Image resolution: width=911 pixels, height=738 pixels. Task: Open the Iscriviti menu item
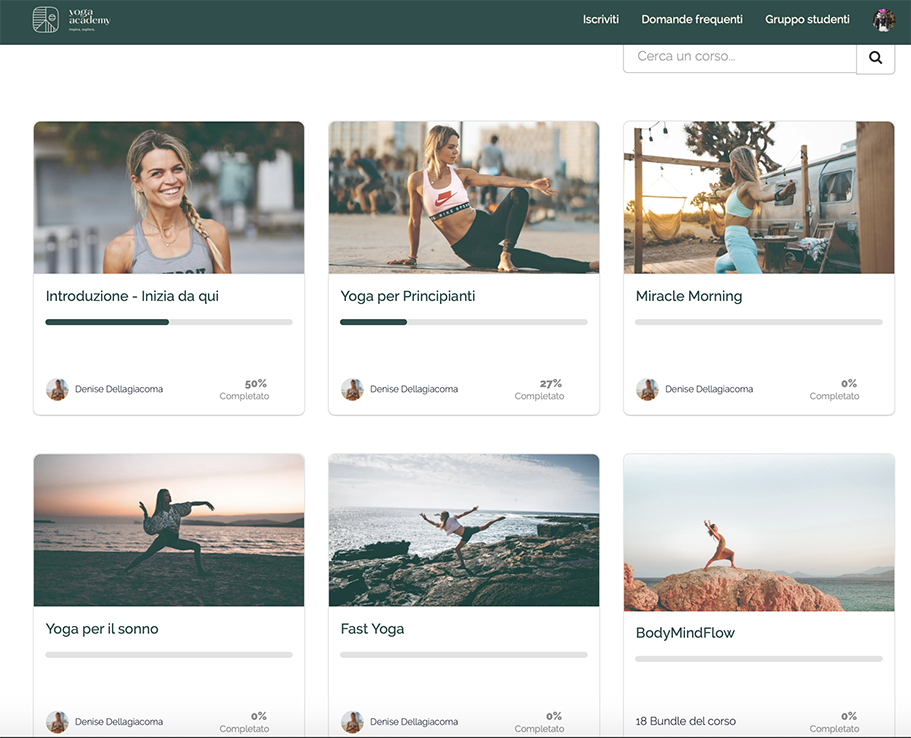coord(600,20)
